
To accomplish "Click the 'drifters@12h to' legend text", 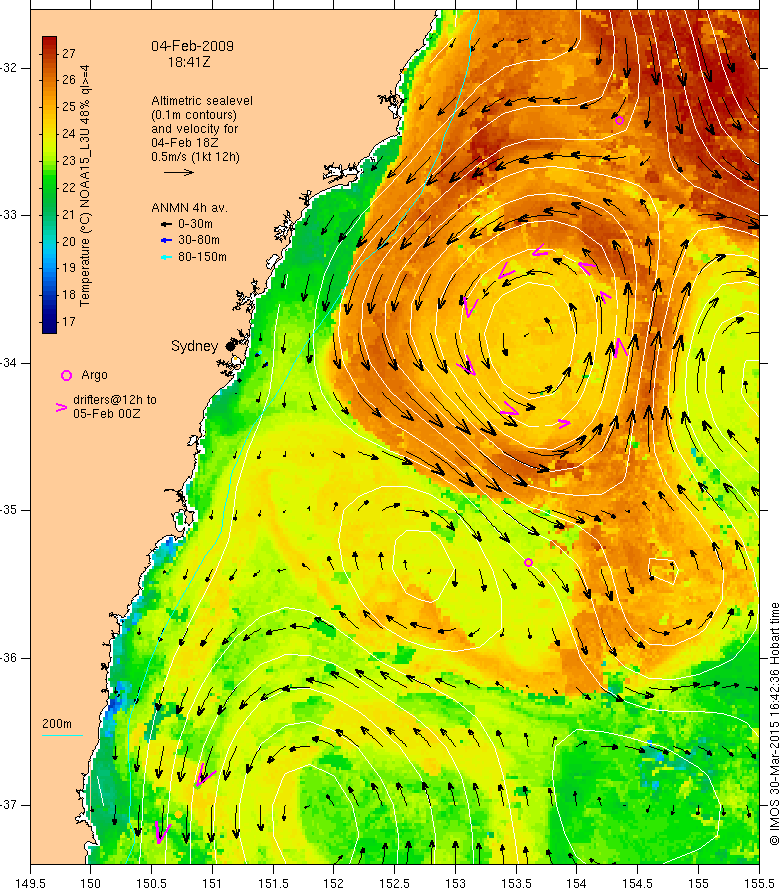I will (115, 400).
